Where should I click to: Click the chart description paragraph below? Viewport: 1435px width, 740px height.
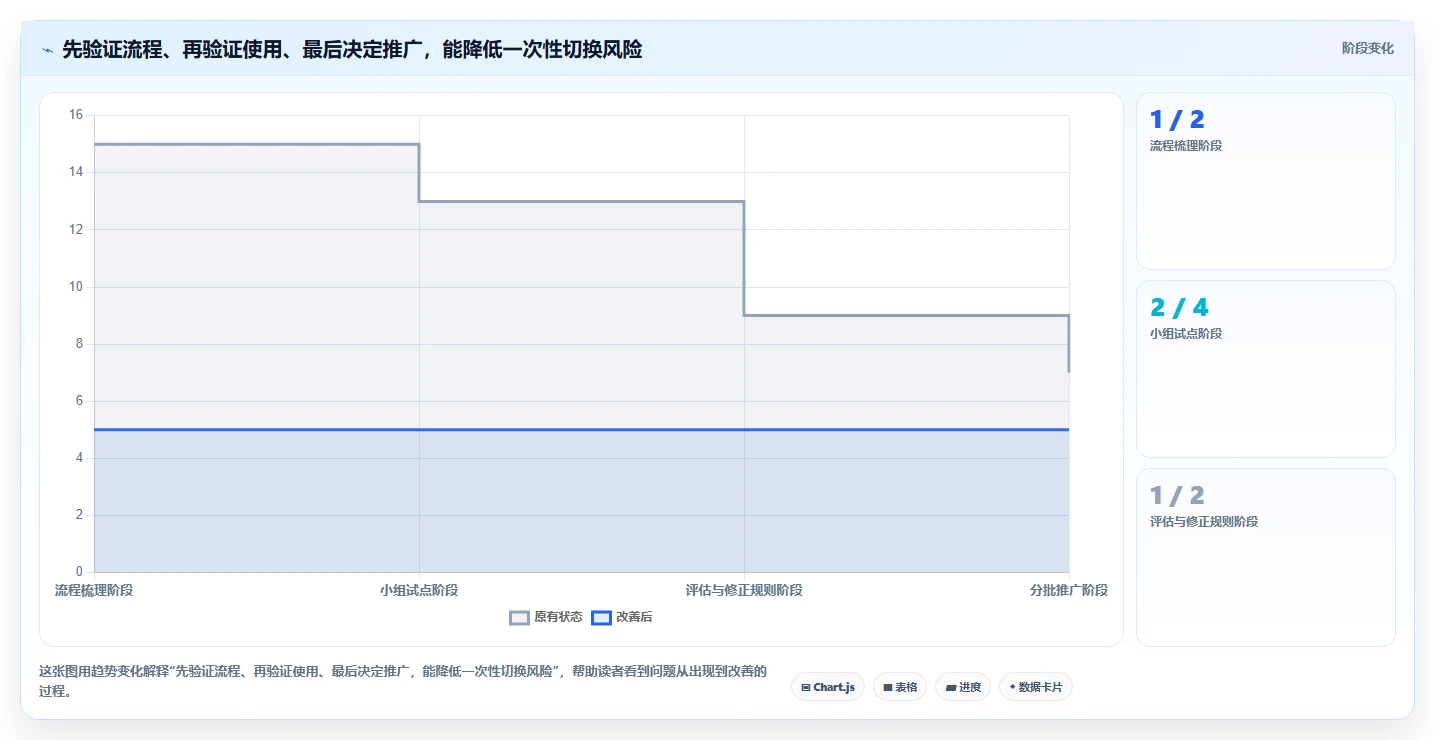[x=403, y=681]
